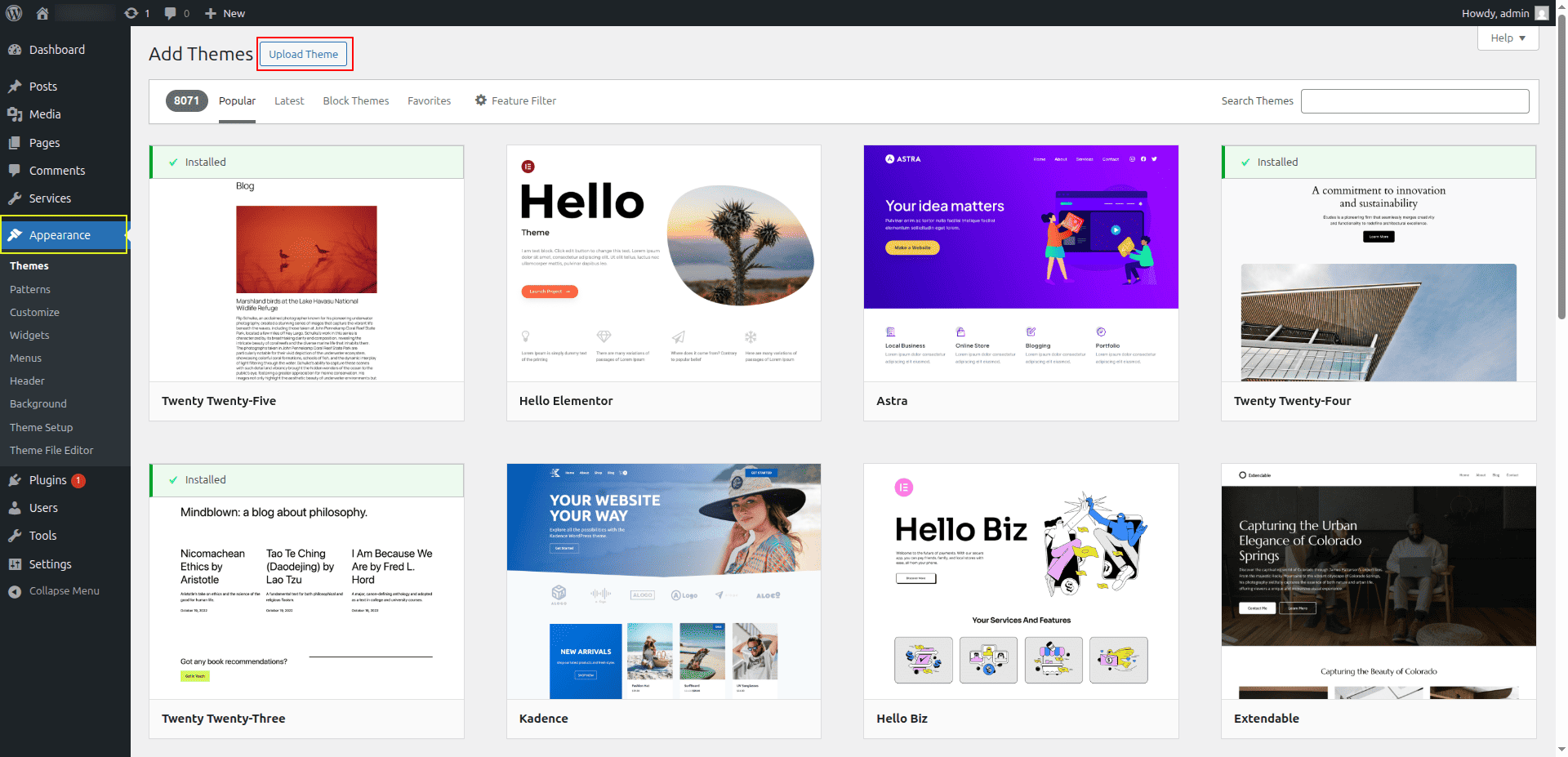Switch to the Latest themes tab

point(289,101)
